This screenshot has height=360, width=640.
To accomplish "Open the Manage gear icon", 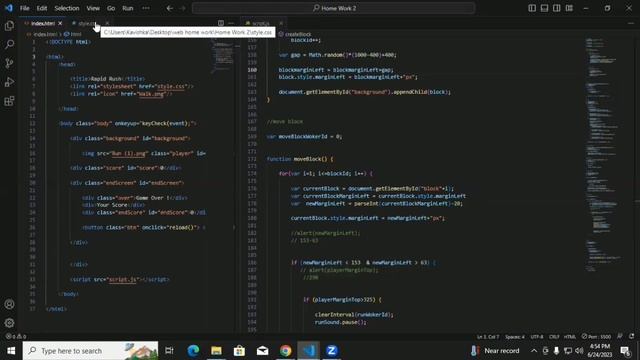I will pos(9,323).
